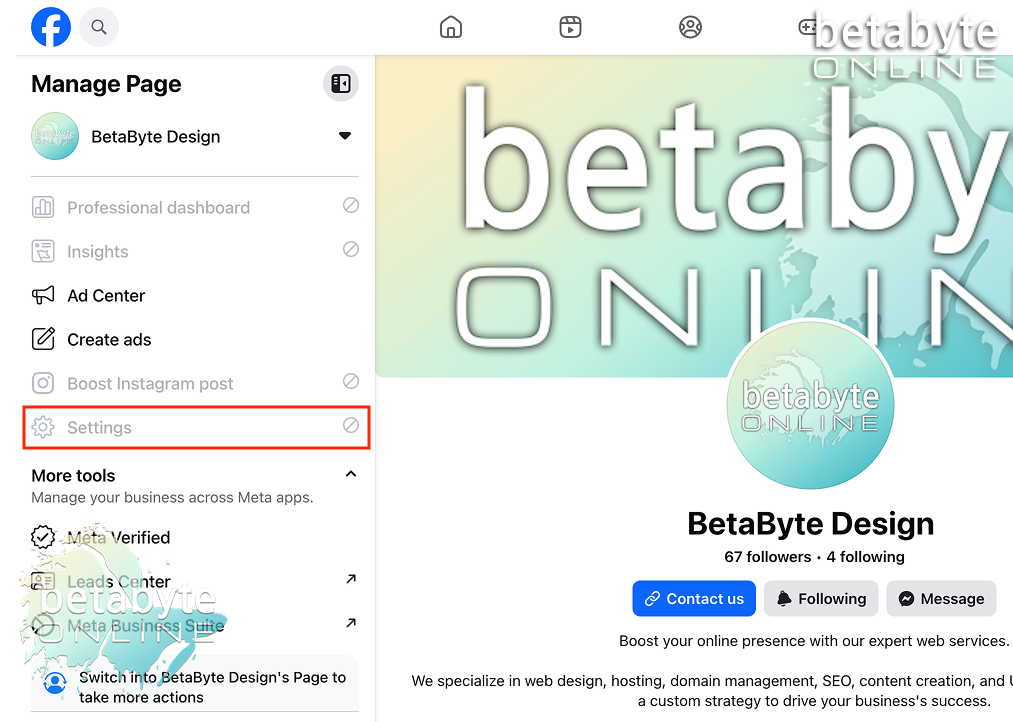Collapse the More tools section chevron
Viewport: 1013px width, 722px height.
[x=351, y=475]
